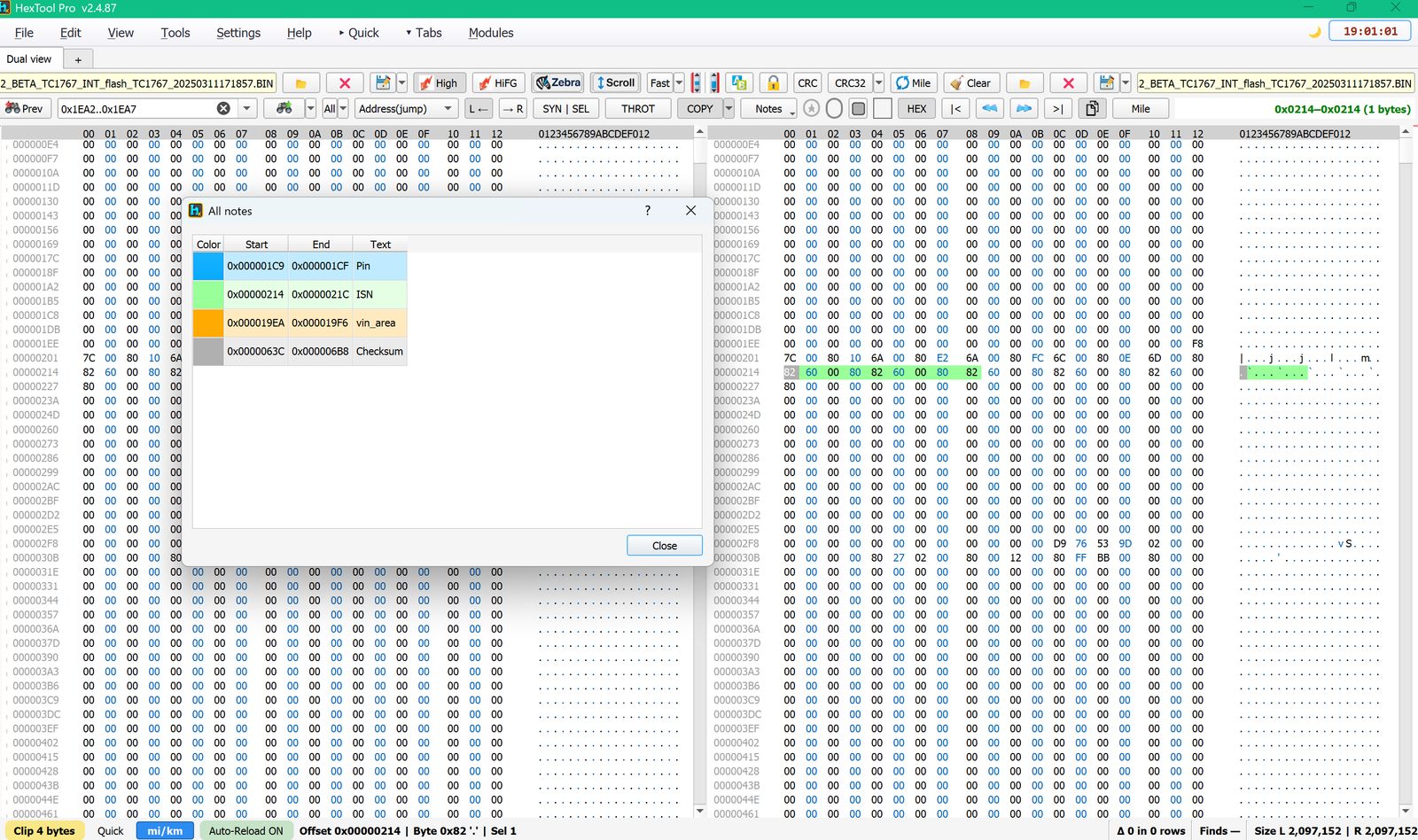Toggle dark mode moon icon

(1315, 32)
